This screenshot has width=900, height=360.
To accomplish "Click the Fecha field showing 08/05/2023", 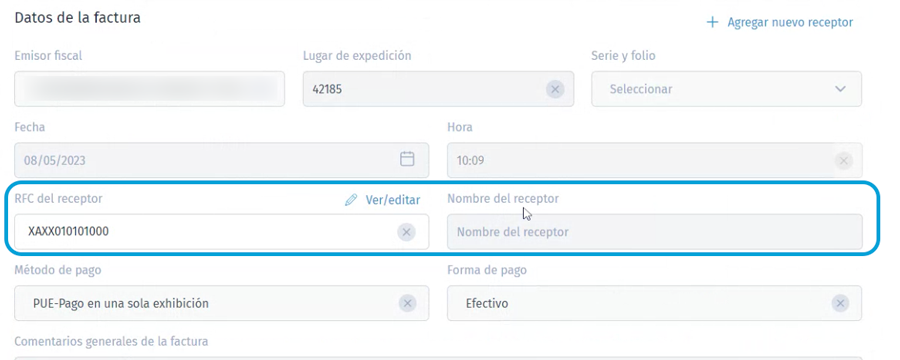I will (222, 160).
